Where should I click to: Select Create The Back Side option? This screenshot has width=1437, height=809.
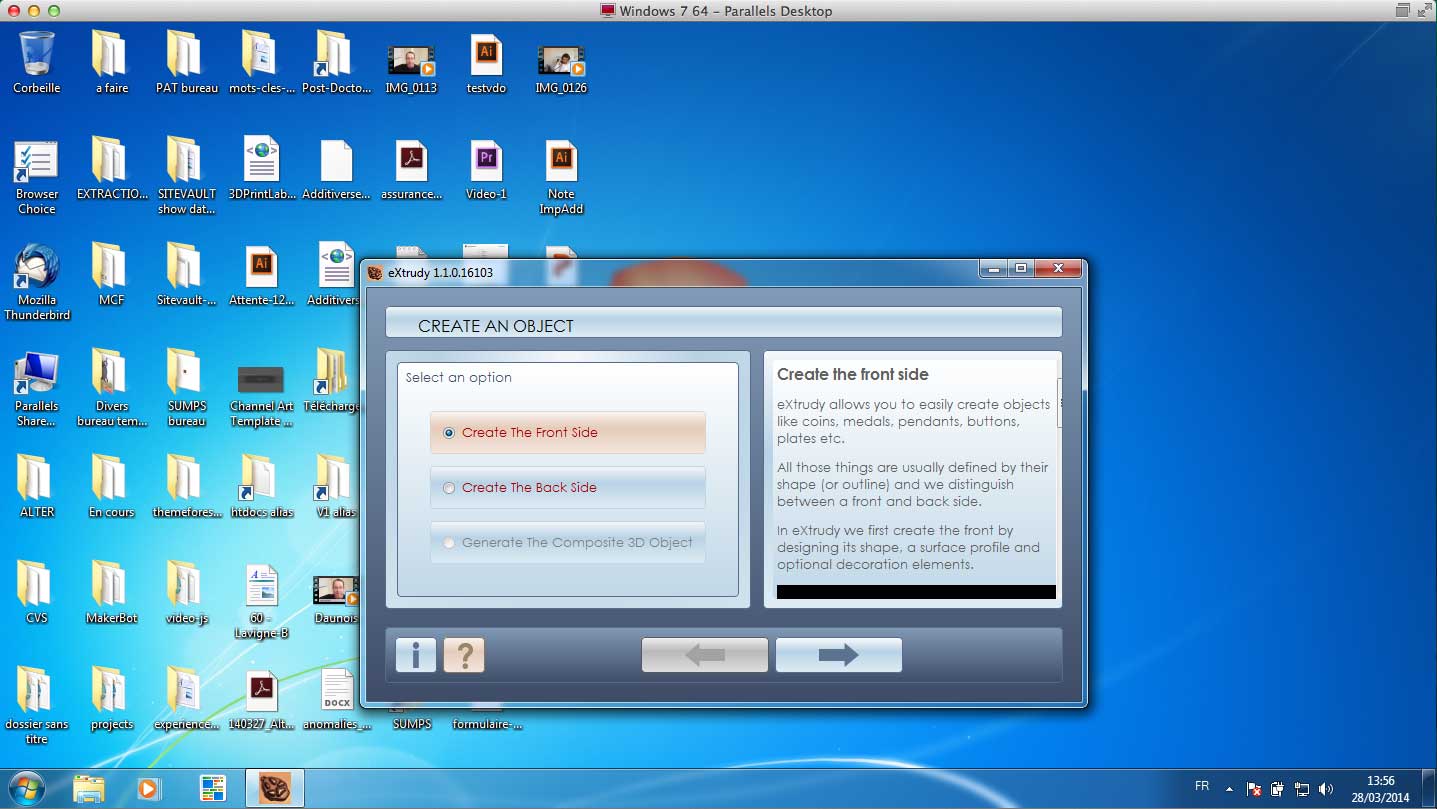(x=567, y=488)
